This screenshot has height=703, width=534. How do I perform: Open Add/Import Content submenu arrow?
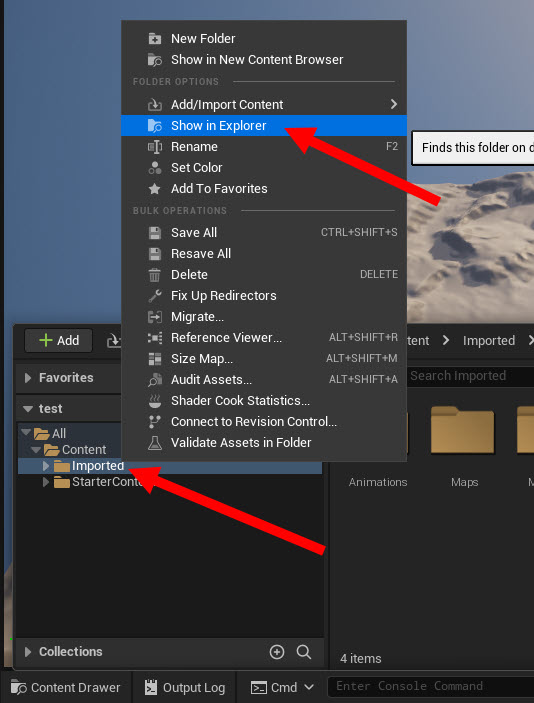coord(394,104)
